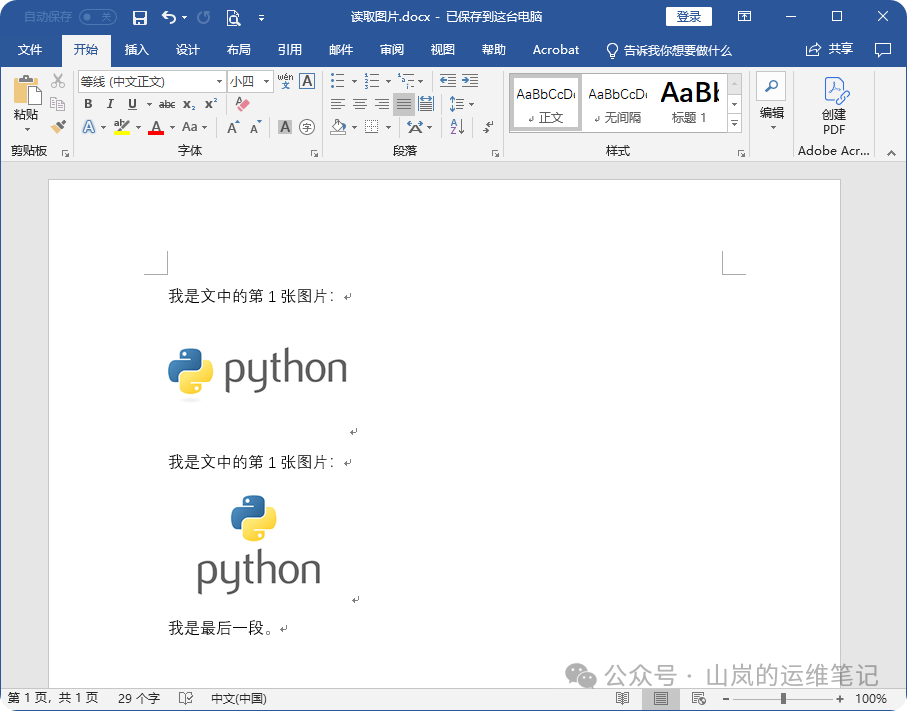Open the Font dialog launcher
The height and width of the screenshot is (711, 907).
click(314, 153)
